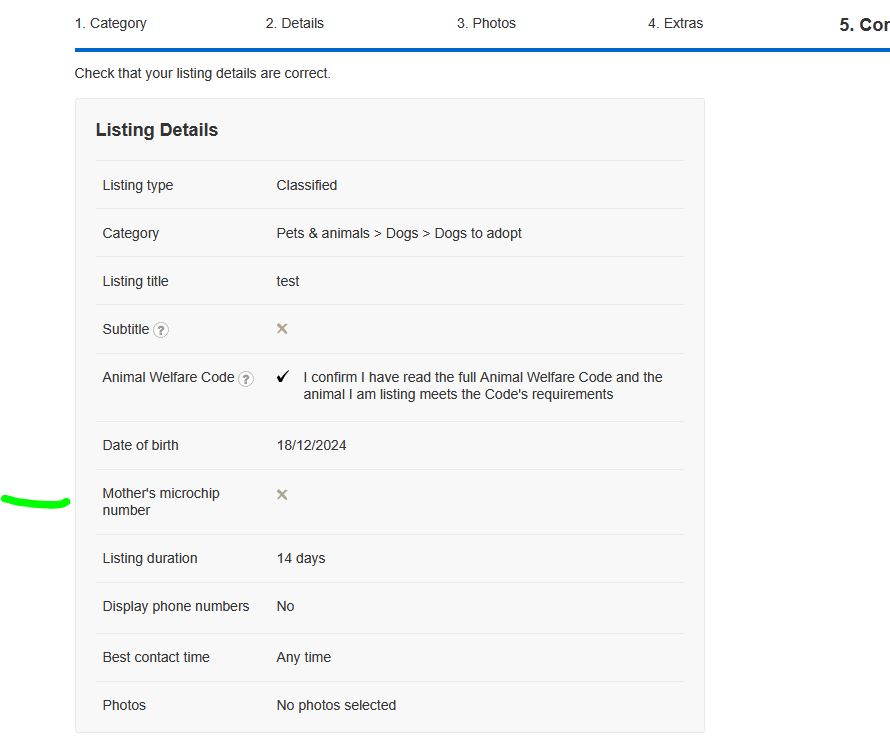Click help icon beside Animal Welfare Code
Image resolution: width=890 pixels, height=743 pixels.
pos(246,379)
